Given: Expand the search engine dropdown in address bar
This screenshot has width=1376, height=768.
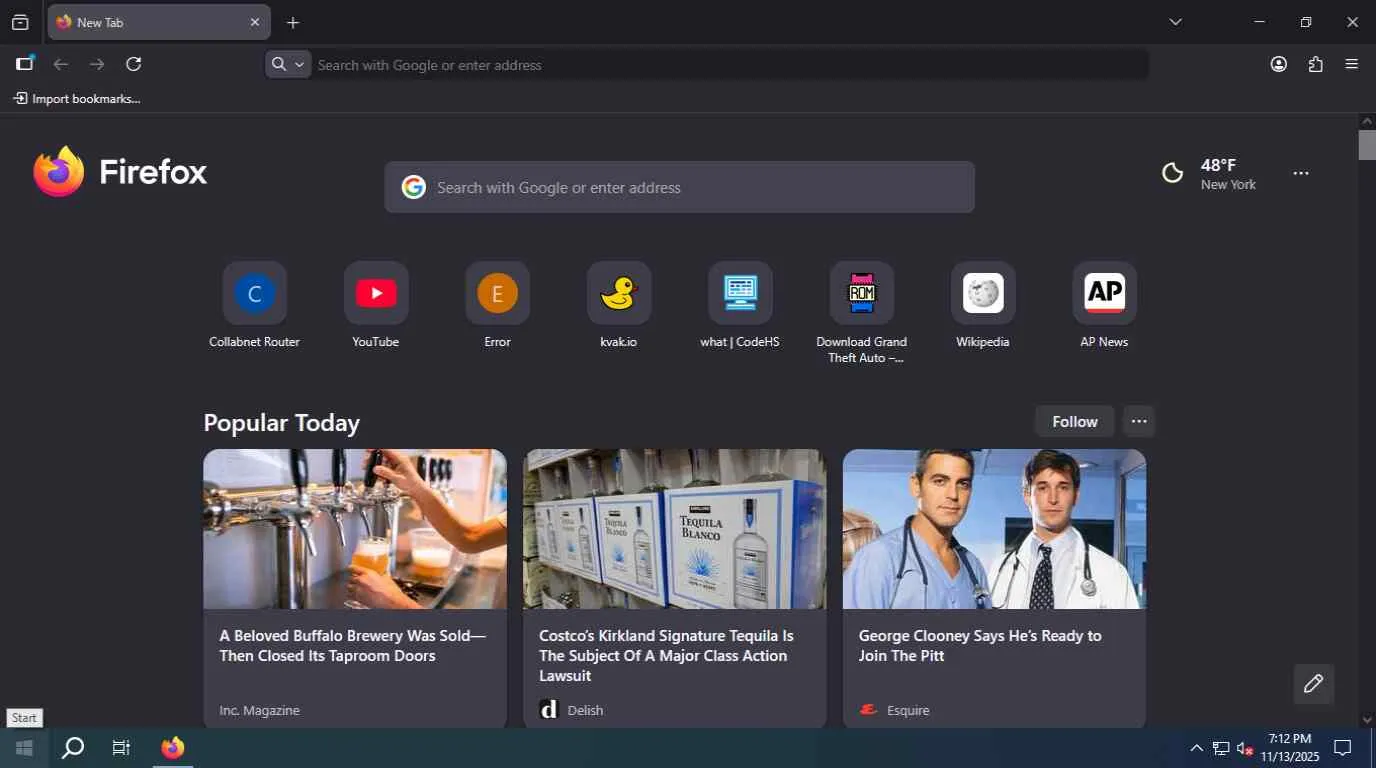Looking at the screenshot, I should (x=288, y=64).
